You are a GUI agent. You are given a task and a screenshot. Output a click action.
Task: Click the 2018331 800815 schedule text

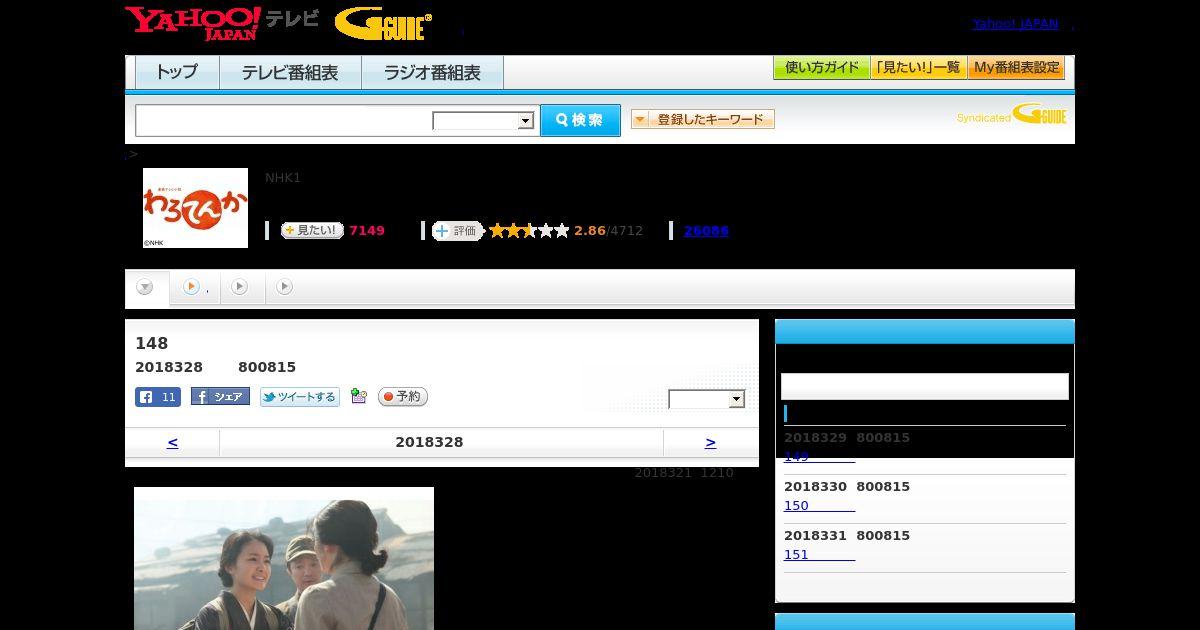847,536
